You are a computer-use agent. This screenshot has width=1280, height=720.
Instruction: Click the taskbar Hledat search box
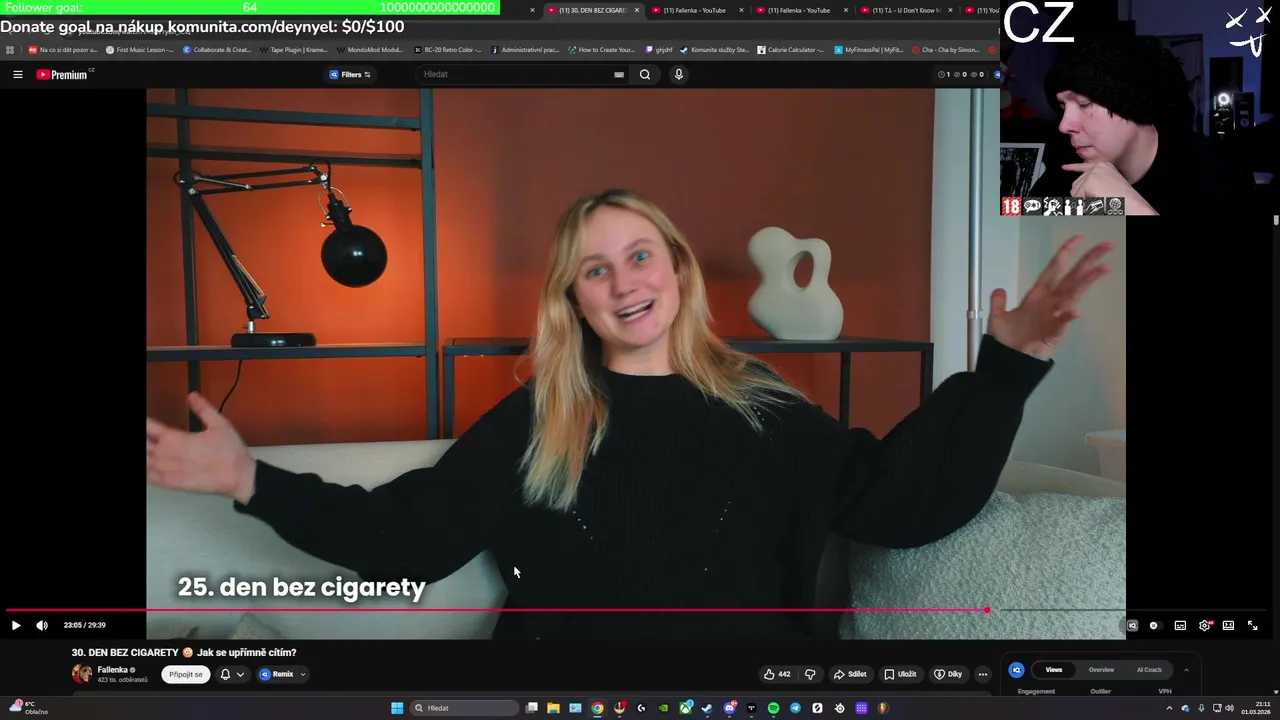point(464,708)
